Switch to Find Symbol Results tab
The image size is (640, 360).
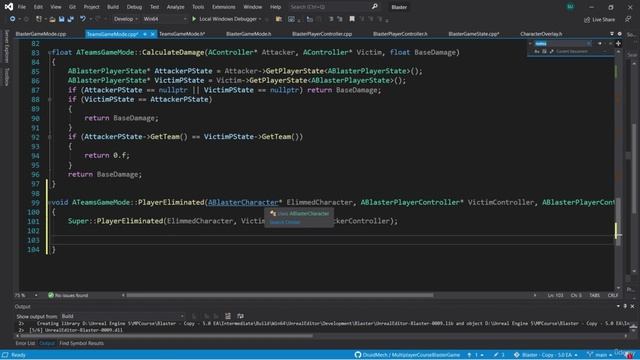click(x=82, y=343)
